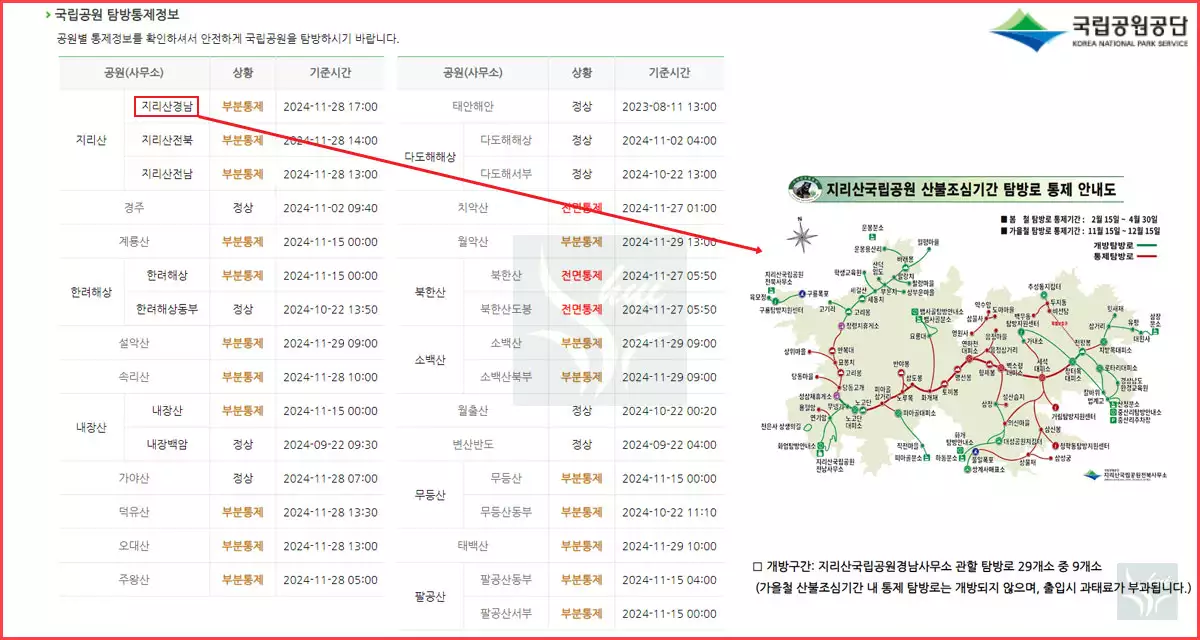The width and height of the screenshot is (1200, 640).
Task: Click the compass rose on the Jirisan map
Action: pos(800,235)
